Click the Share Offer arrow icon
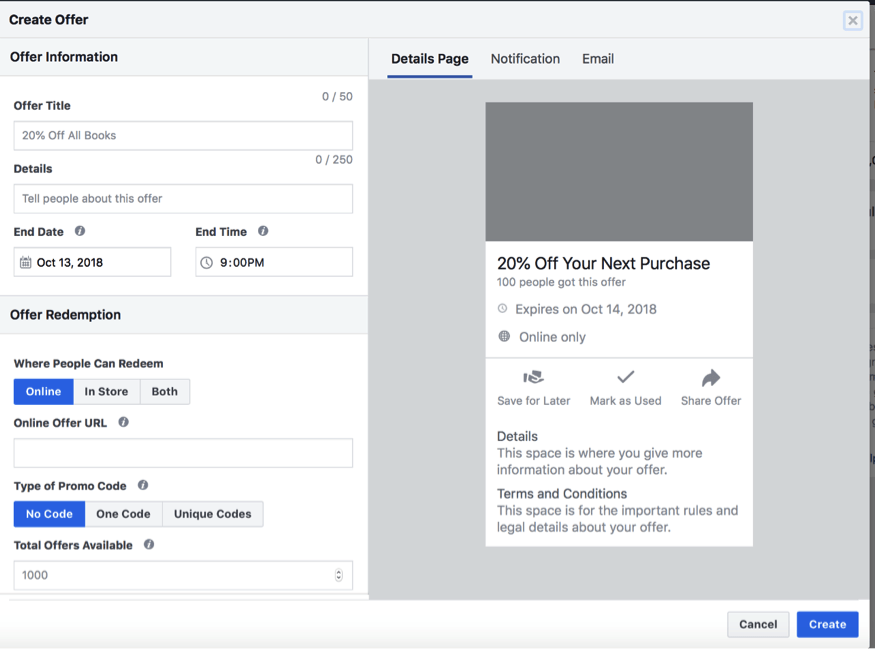The height and width of the screenshot is (649, 875). (x=711, y=378)
